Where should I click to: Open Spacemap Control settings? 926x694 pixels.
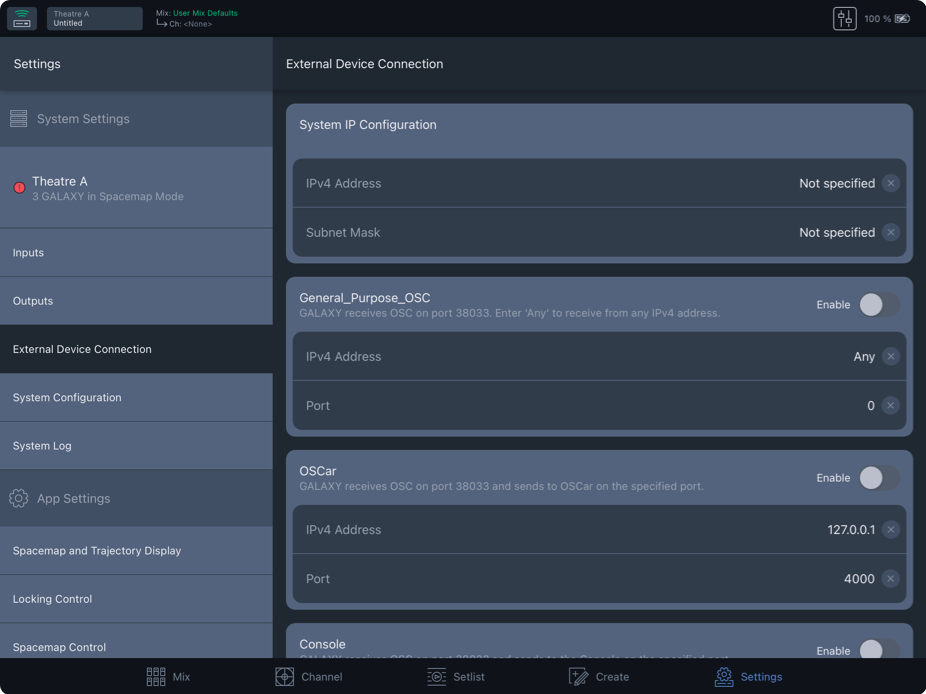tap(136, 643)
